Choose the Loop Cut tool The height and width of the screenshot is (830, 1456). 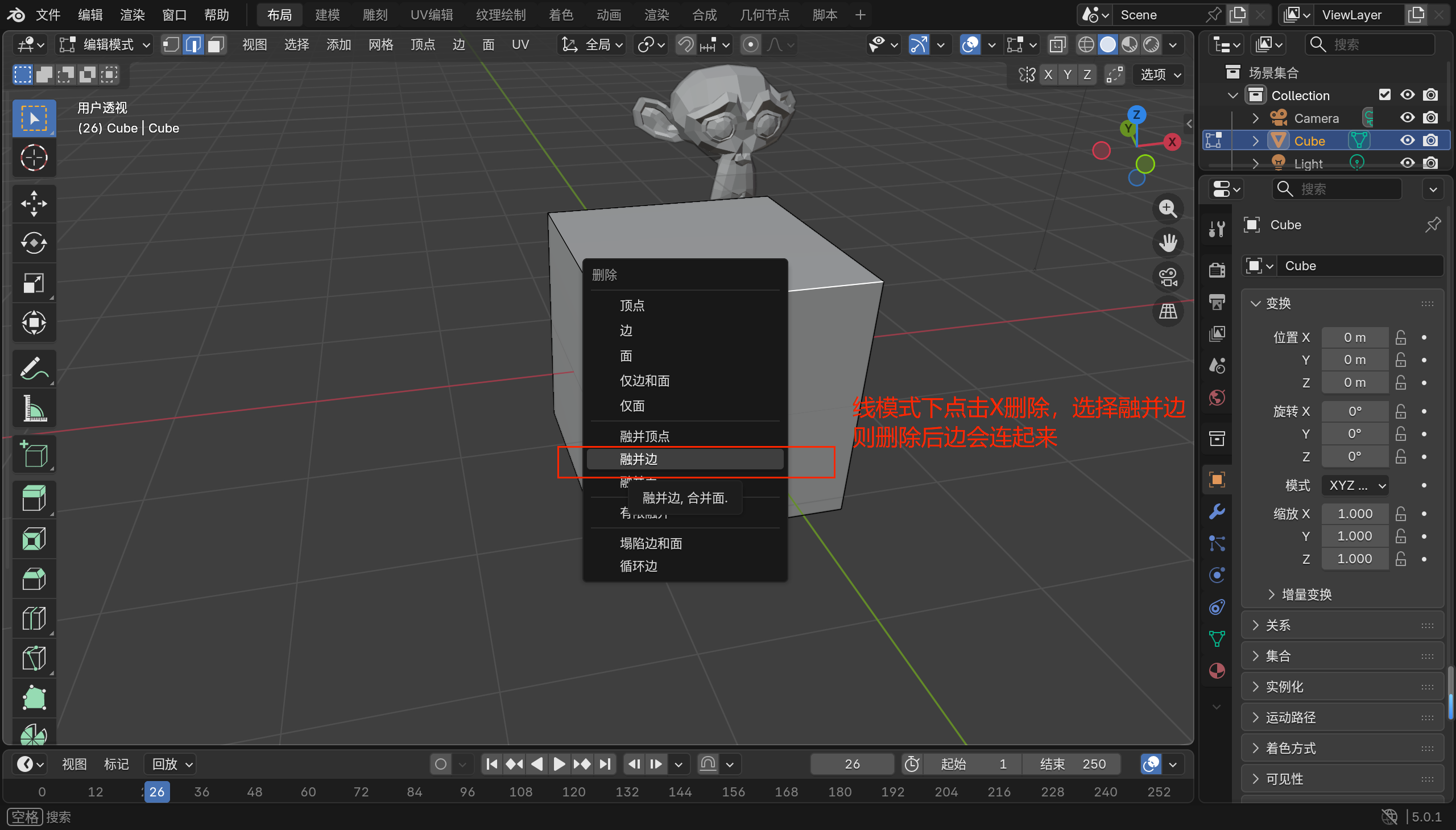(34, 618)
